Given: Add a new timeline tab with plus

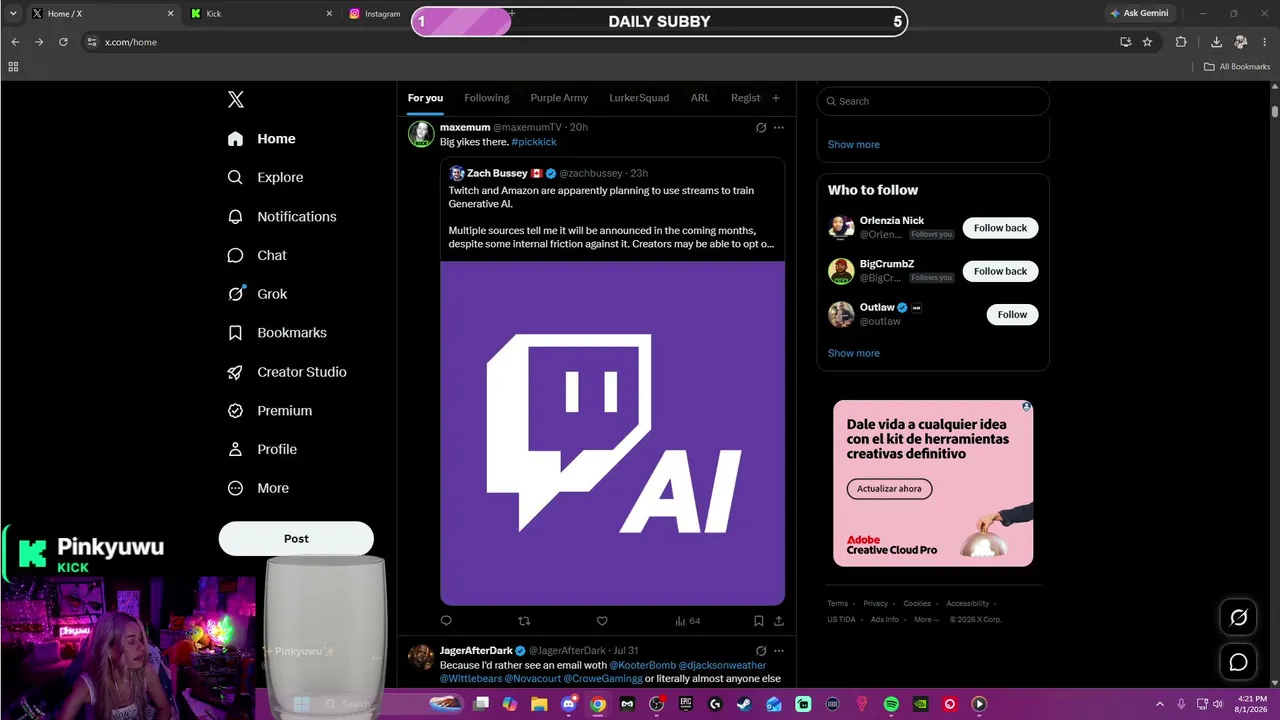Looking at the screenshot, I should coord(776,98).
